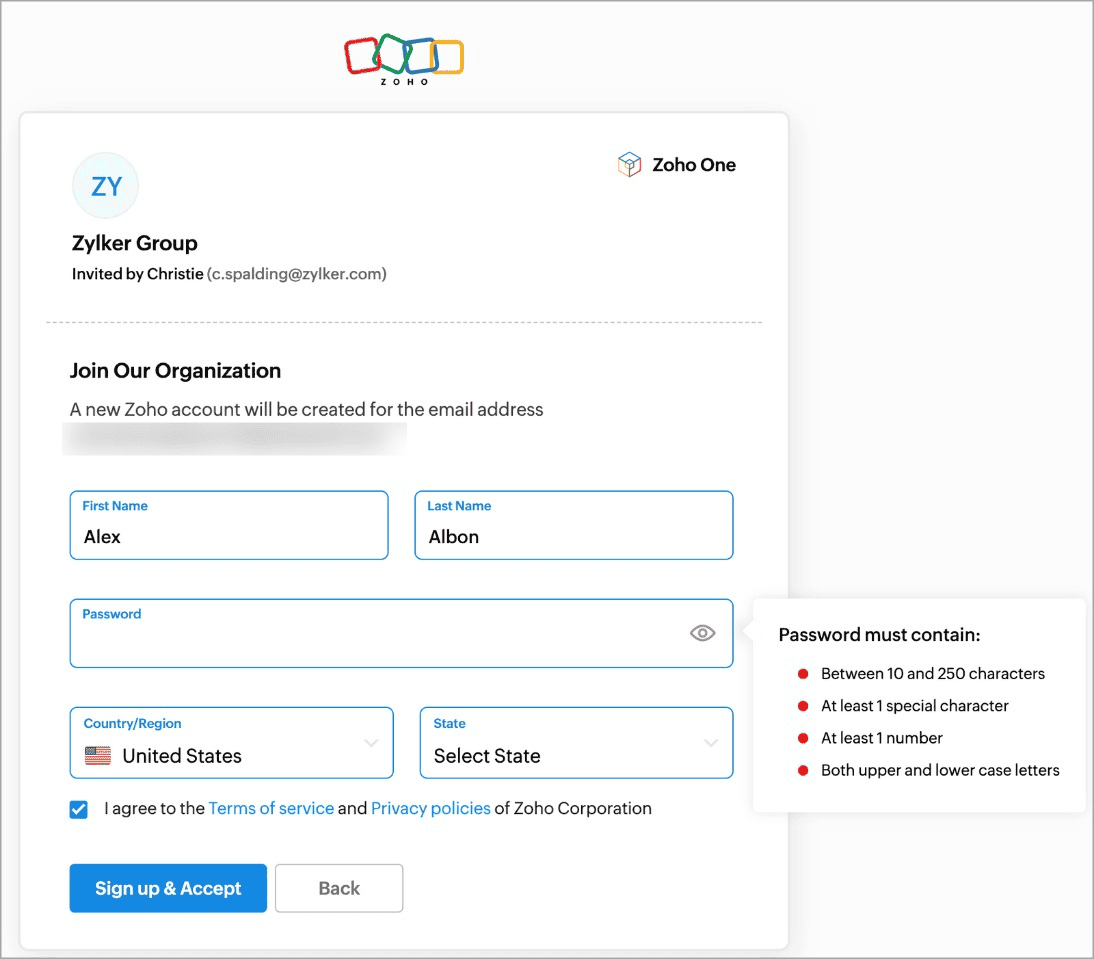1094x959 pixels.
Task: Focus the Last Name field
Action: (x=573, y=537)
